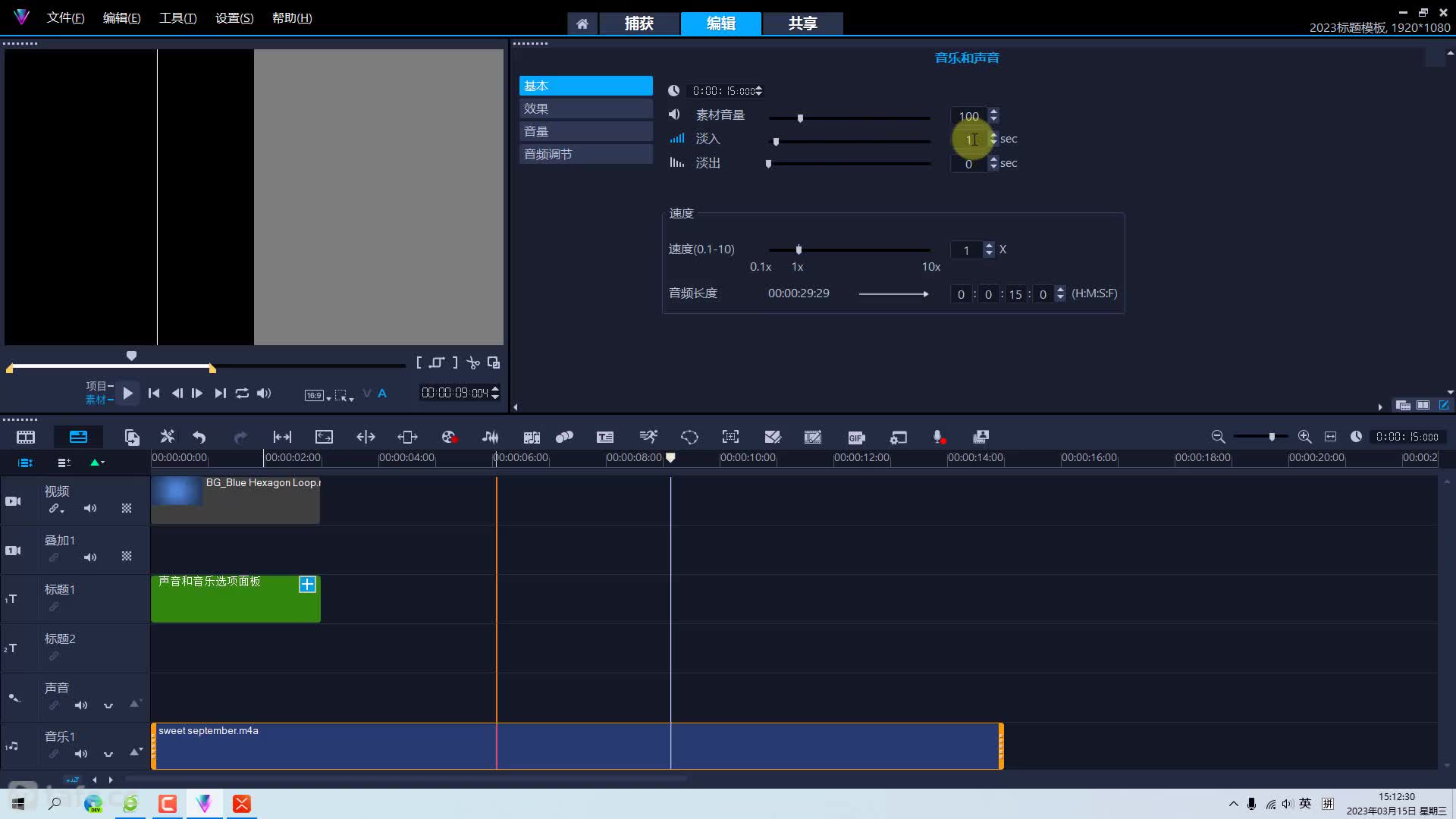Select the green 声音和音乐选项面板 title clip
This screenshot has width=1456, height=819.
tap(236, 598)
